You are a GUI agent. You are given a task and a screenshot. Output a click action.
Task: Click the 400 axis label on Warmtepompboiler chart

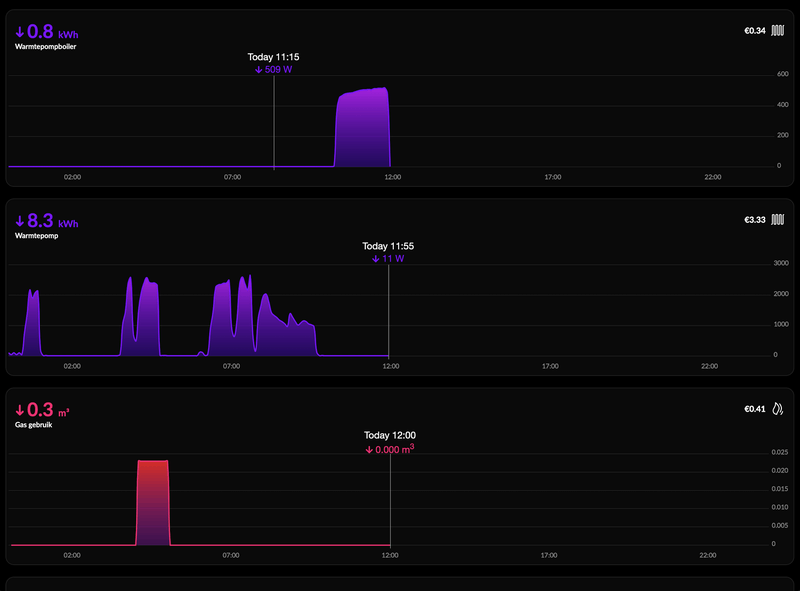pyautogui.click(x=783, y=105)
